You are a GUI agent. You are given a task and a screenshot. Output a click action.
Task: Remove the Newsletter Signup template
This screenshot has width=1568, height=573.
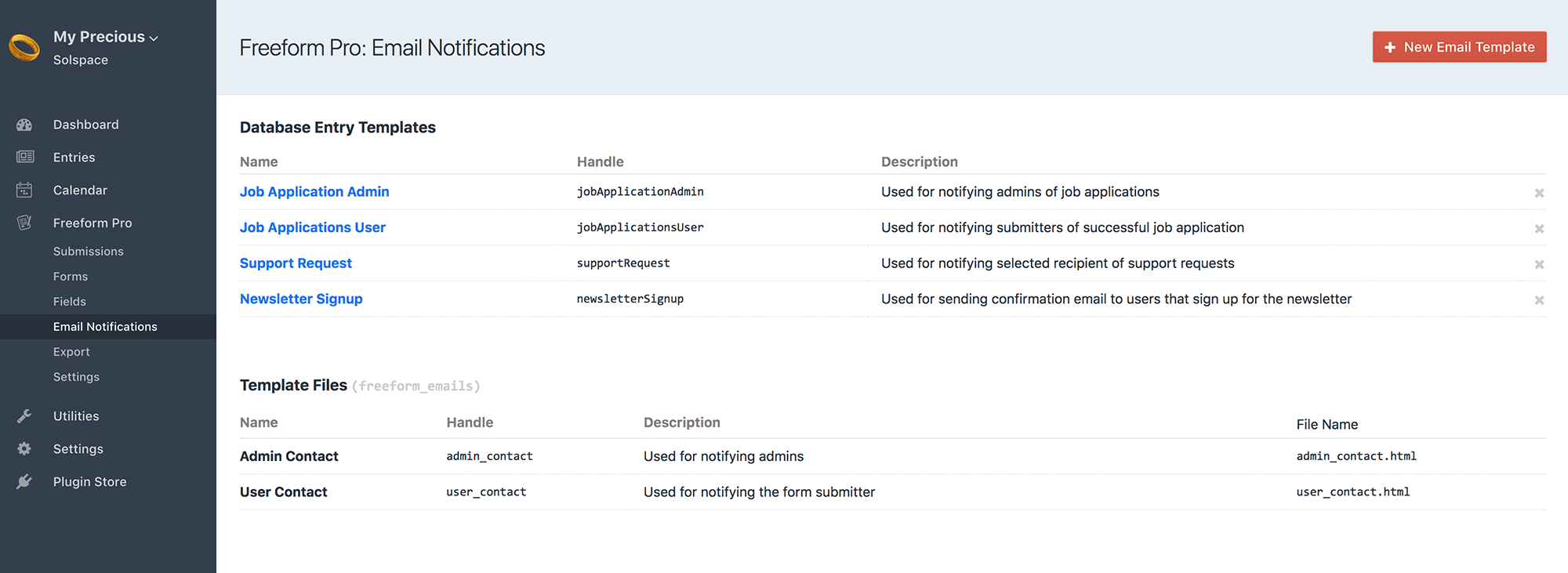pyautogui.click(x=1539, y=300)
